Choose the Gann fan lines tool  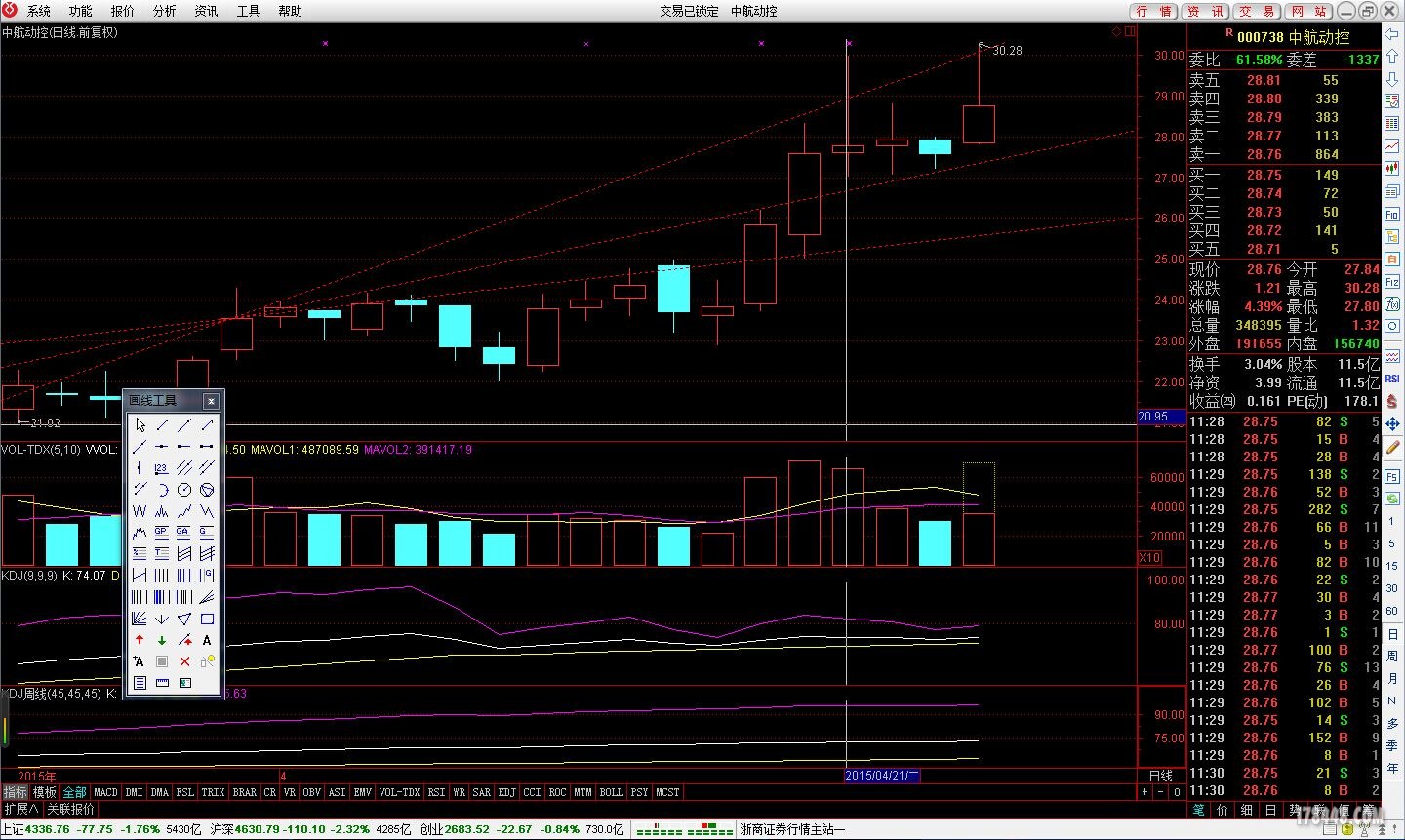(140, 619)
